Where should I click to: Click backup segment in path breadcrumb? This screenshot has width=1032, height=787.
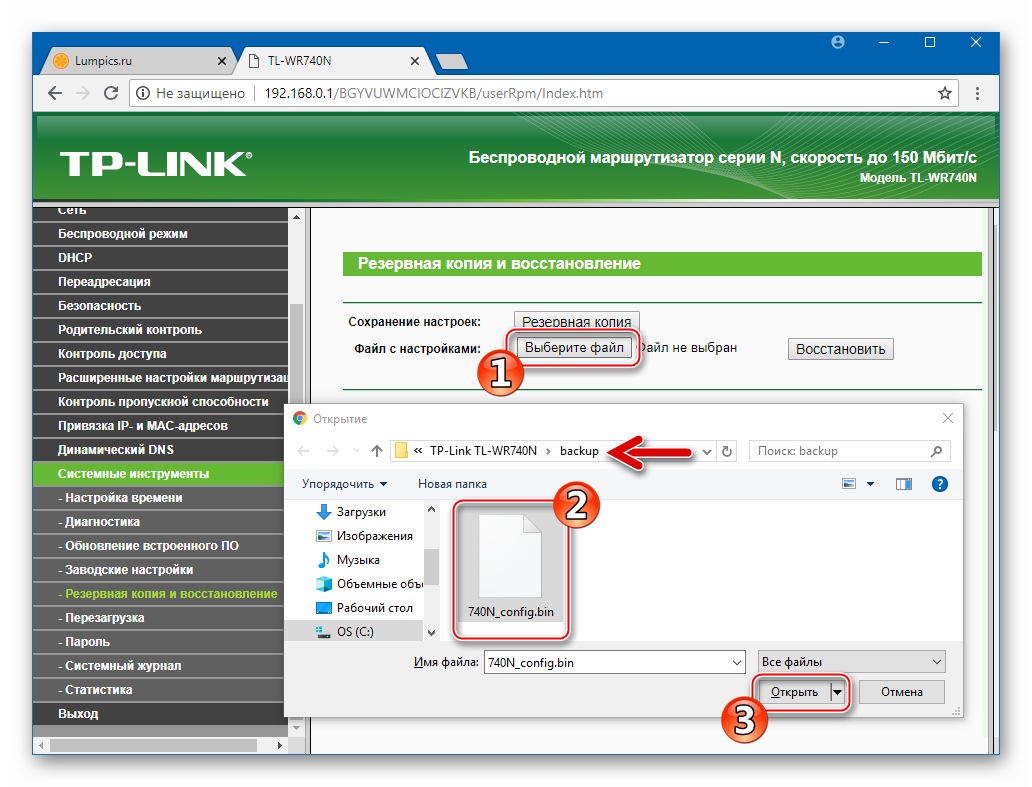579,451
